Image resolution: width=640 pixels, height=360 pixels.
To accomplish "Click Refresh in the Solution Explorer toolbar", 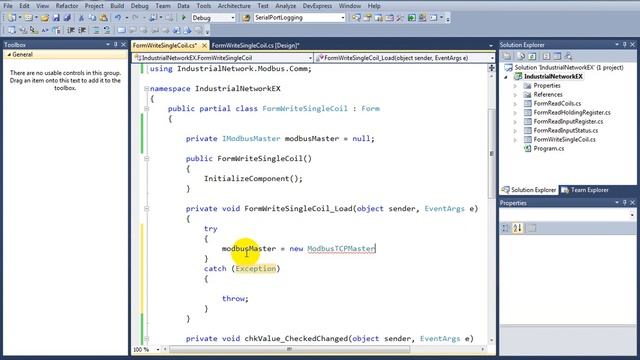I will coord(532,56).
